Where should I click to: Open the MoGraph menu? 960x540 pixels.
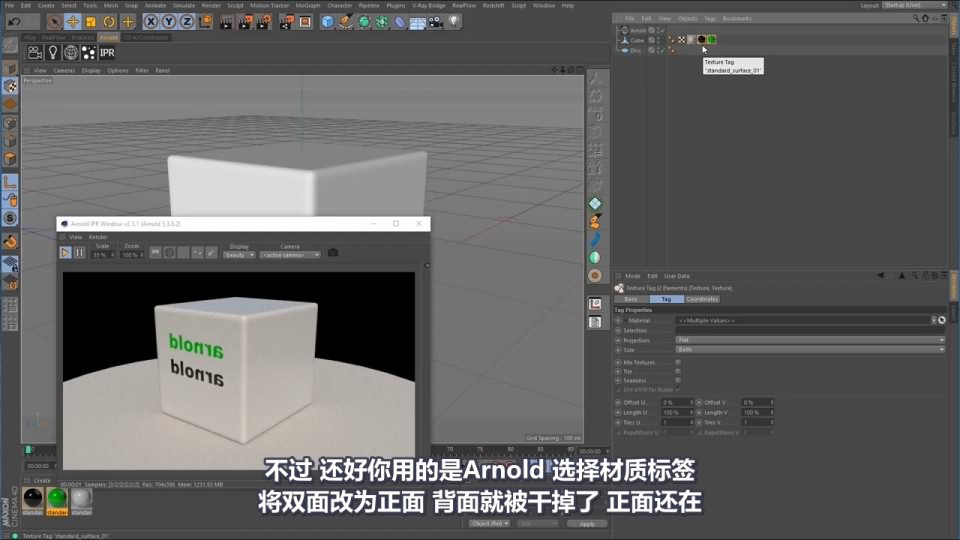(x=307, y=6)
